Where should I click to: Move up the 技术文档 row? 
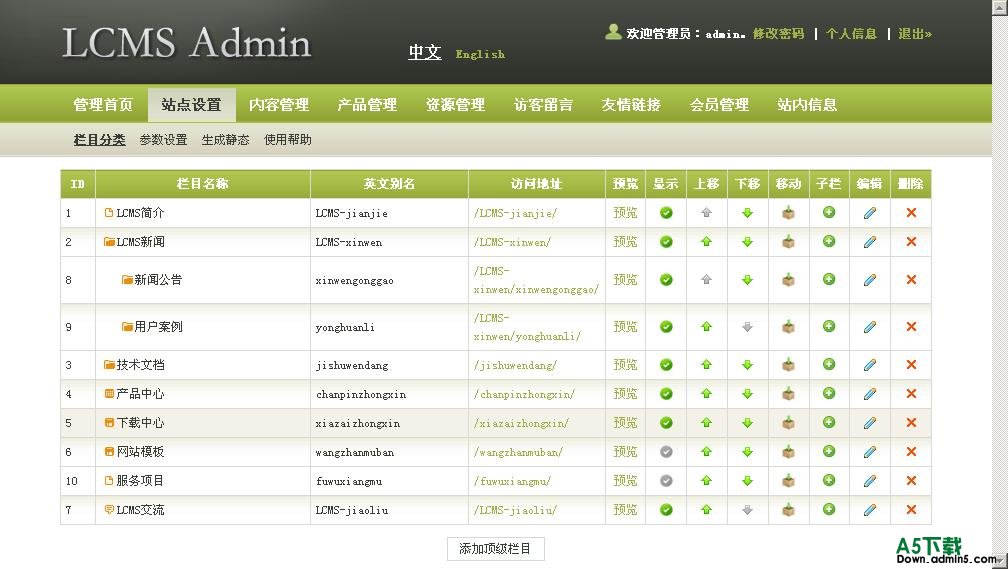tap(706, 365)
